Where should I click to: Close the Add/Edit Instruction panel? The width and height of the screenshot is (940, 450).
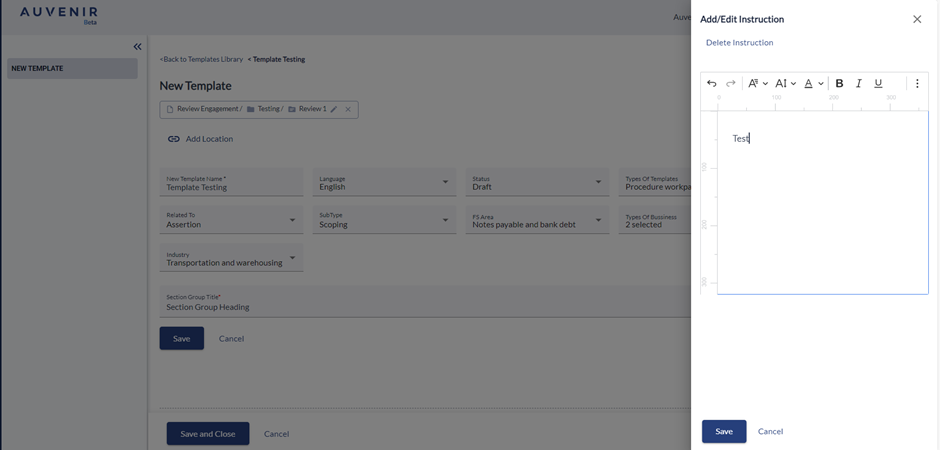tap(917, 19)
